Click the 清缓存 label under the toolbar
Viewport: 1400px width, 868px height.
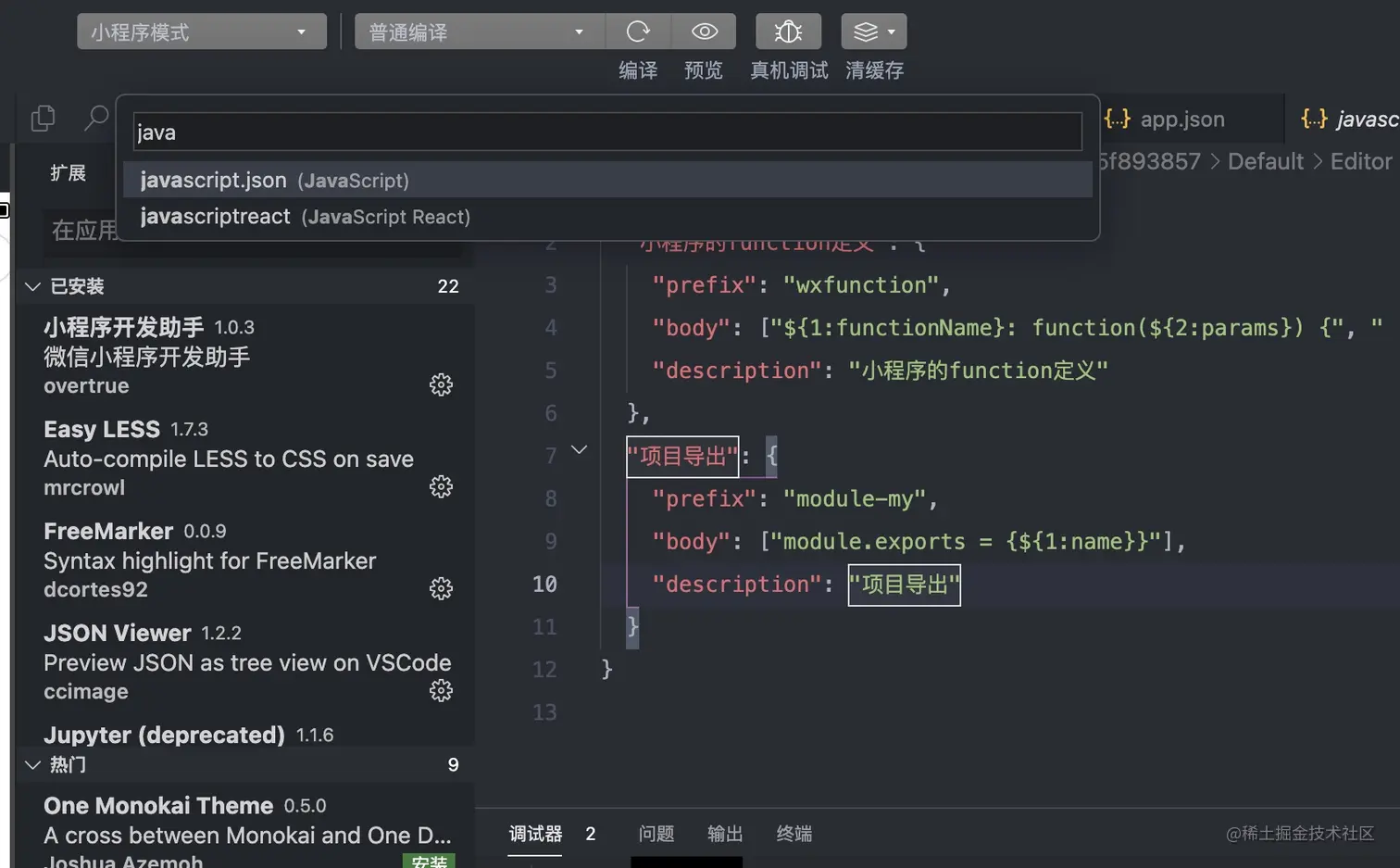(874, 70)
